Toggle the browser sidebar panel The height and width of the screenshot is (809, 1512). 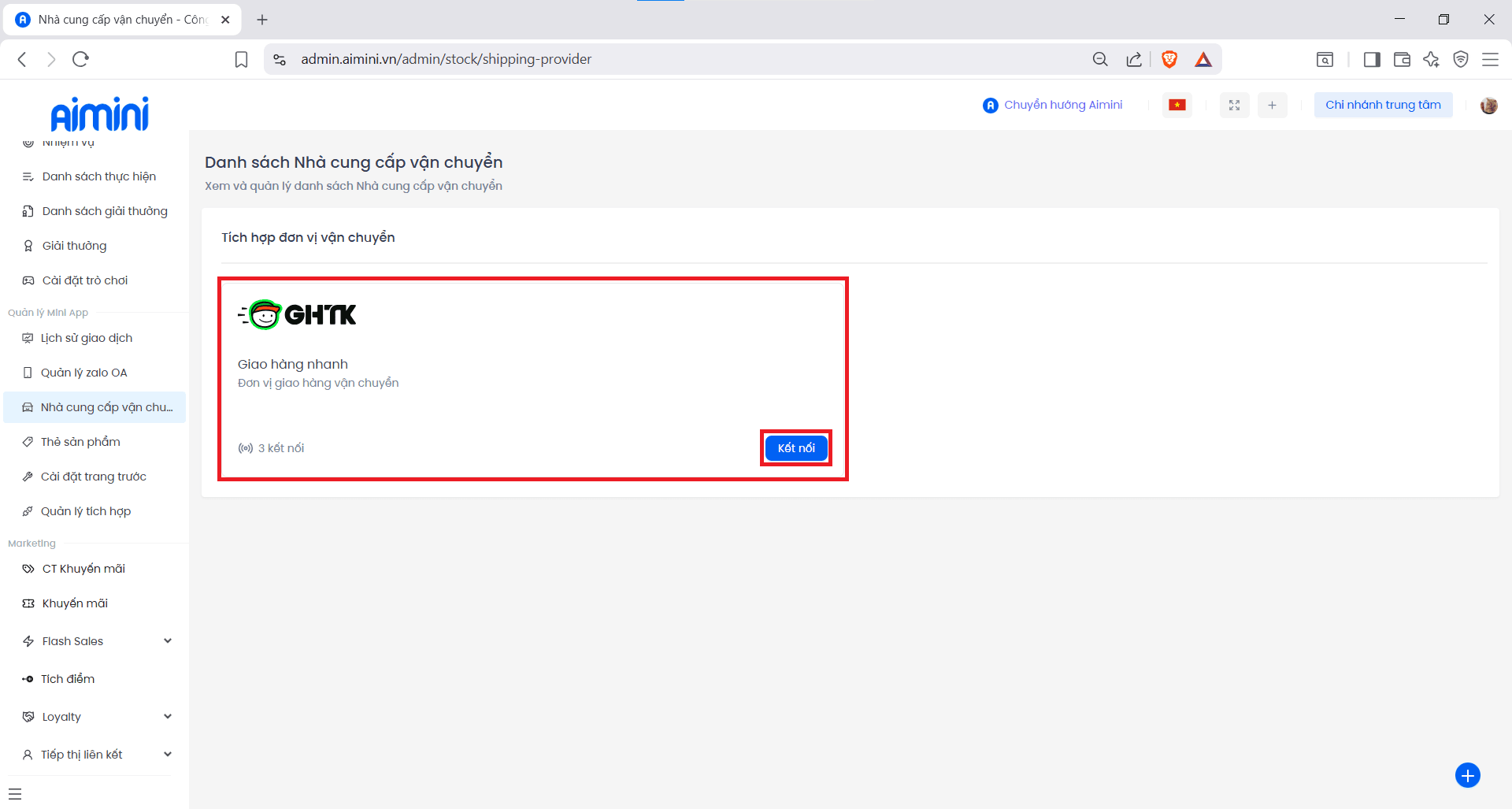point(1372,59)
